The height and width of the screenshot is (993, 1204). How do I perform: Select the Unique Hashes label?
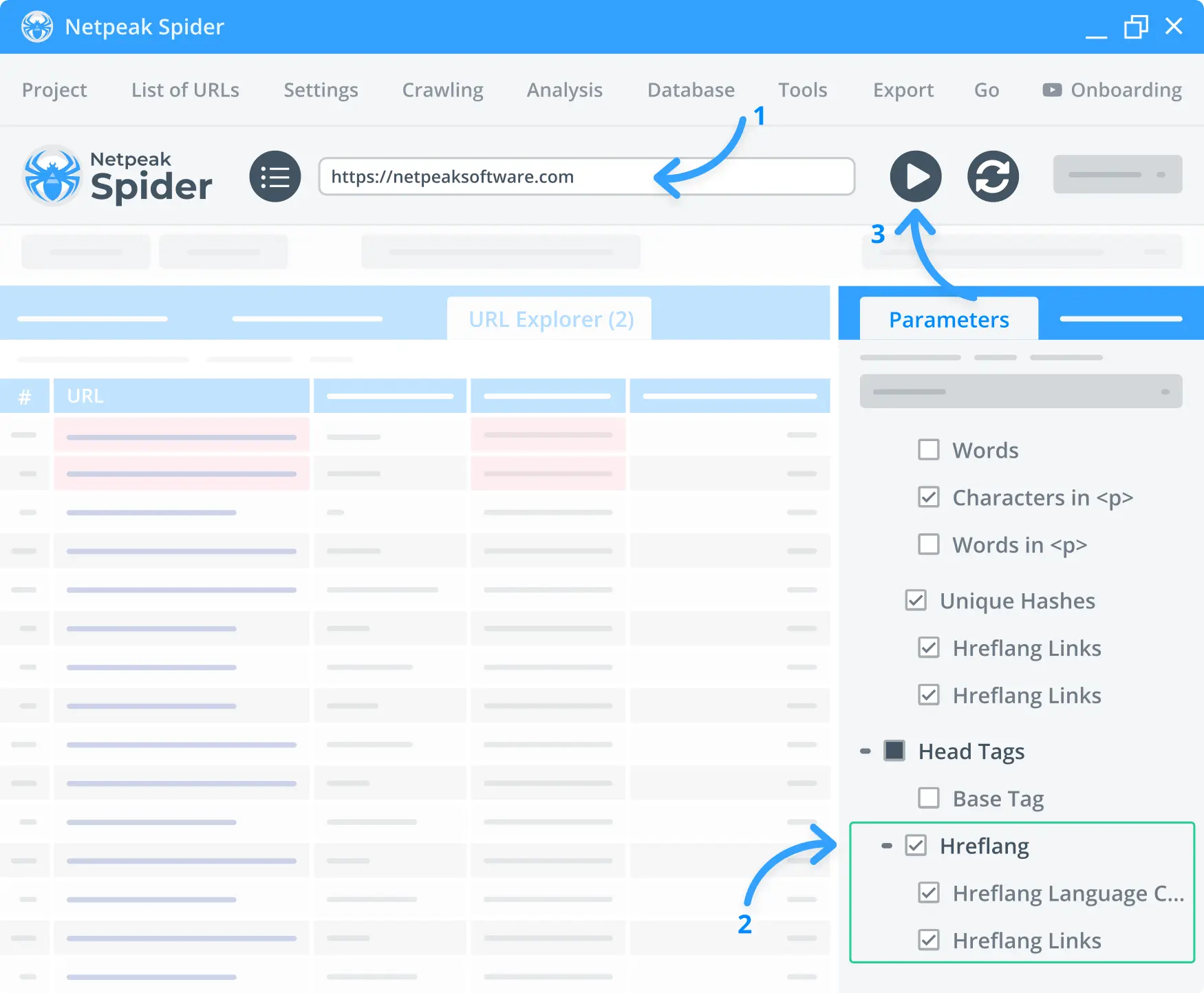point(1018,601)
